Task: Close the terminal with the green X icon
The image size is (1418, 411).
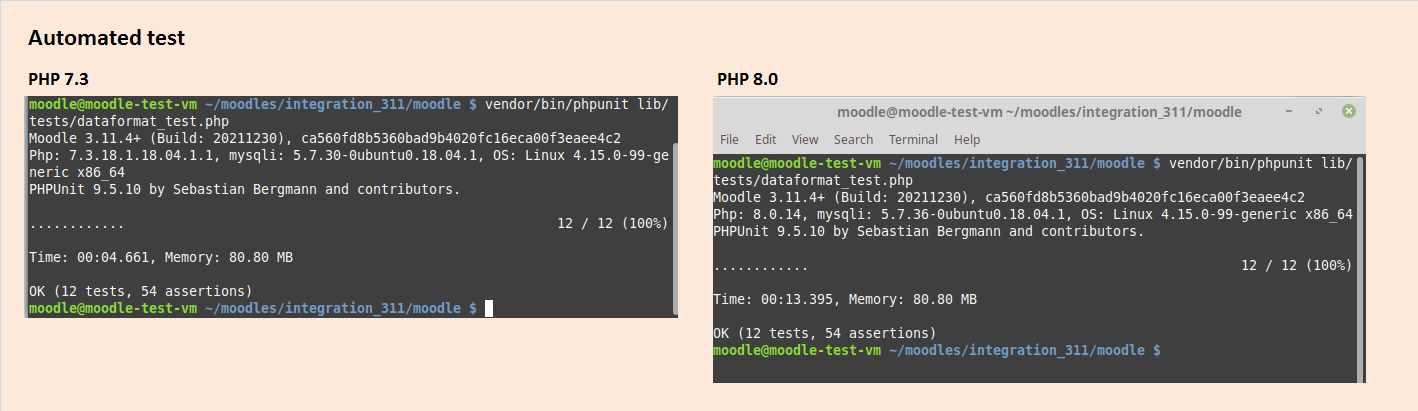Action: pos(1348,111)
